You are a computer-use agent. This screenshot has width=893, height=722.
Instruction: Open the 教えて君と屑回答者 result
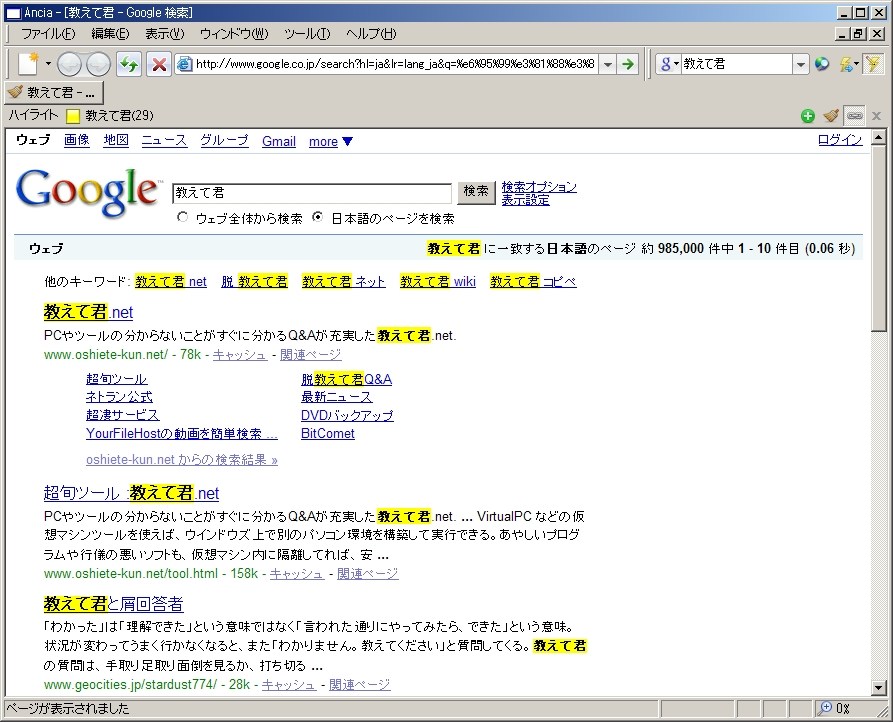point(113,604)
